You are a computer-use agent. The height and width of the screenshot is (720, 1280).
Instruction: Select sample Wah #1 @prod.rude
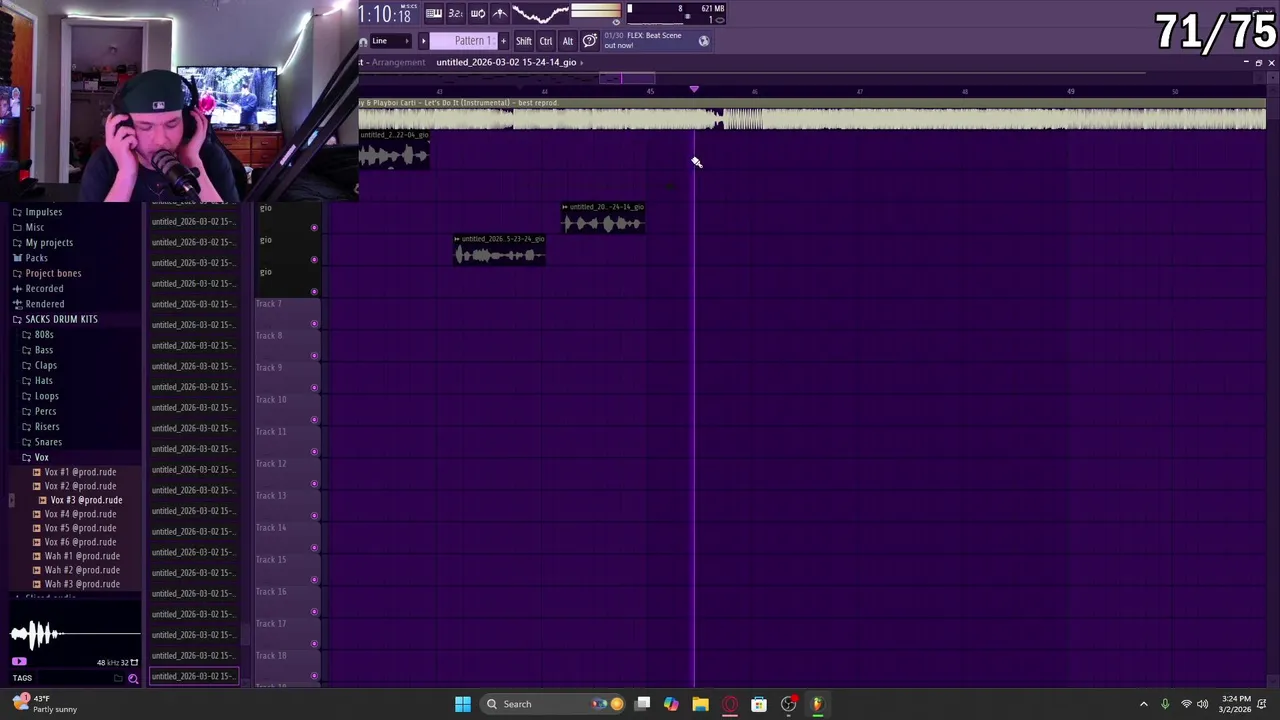82,556
